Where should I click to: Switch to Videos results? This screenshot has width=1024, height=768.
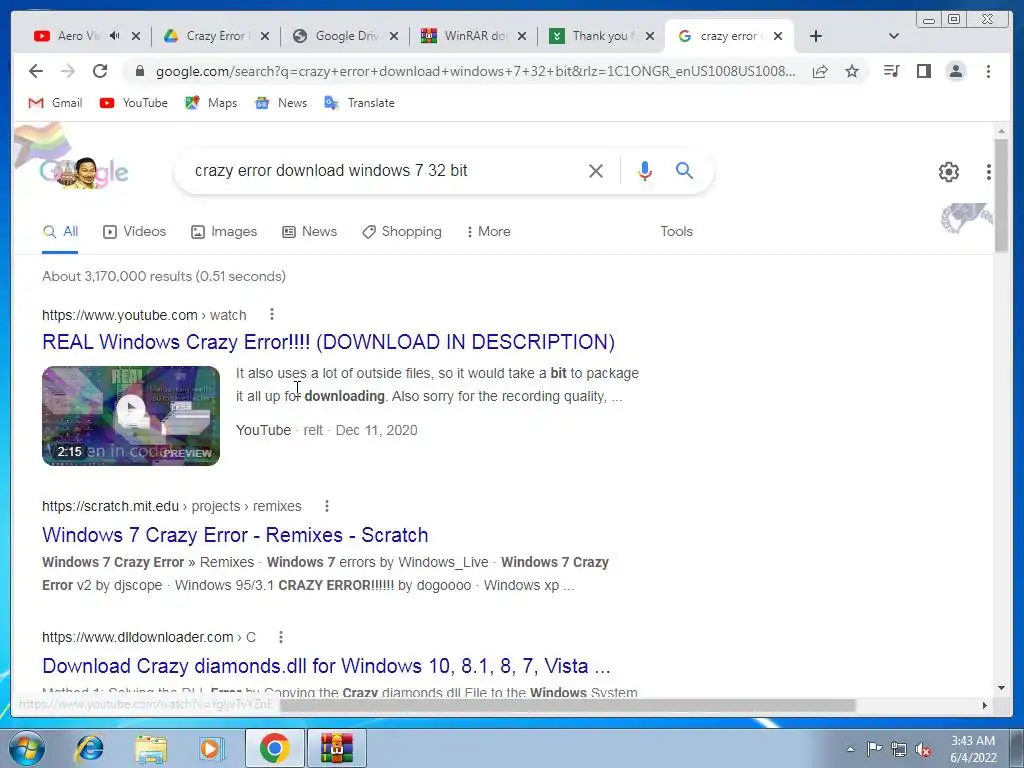coord(135,231)
